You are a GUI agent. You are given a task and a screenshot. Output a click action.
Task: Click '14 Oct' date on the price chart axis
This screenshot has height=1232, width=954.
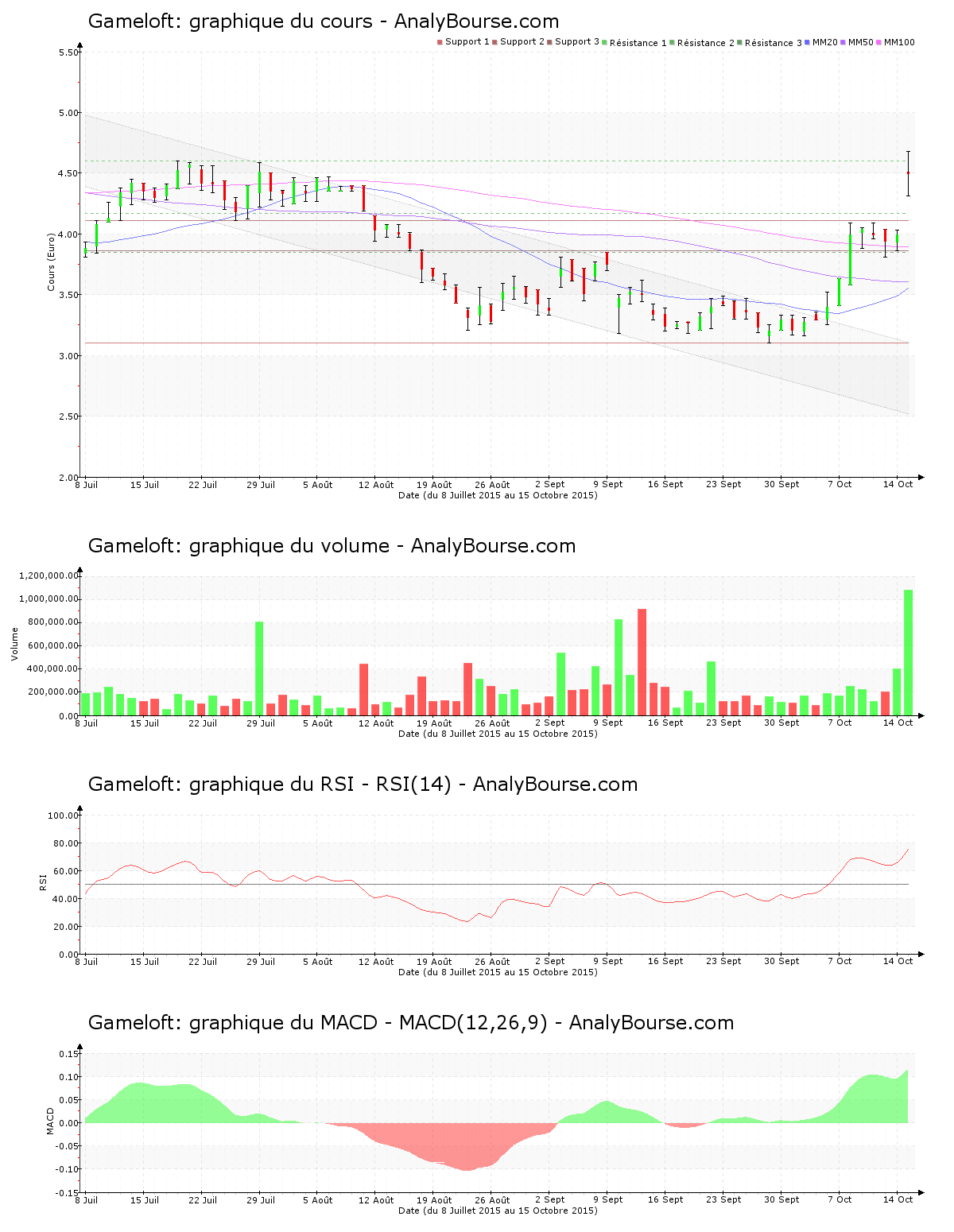pyautogui.click(x=898, y=484)
